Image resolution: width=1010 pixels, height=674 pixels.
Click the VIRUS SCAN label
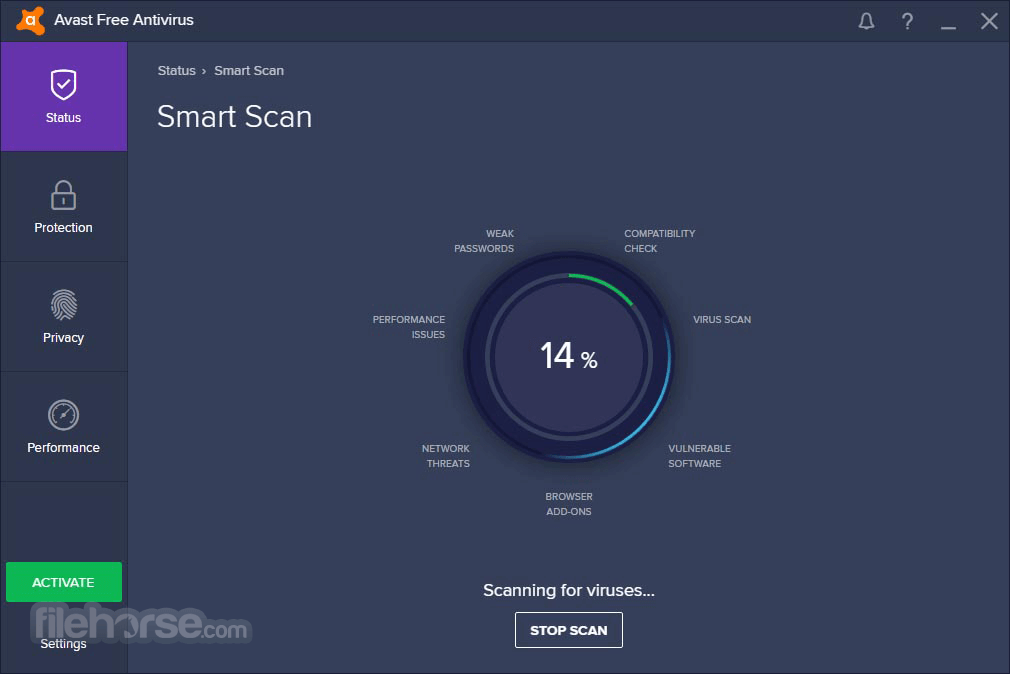pyautogui.click(x=722, y=320)
